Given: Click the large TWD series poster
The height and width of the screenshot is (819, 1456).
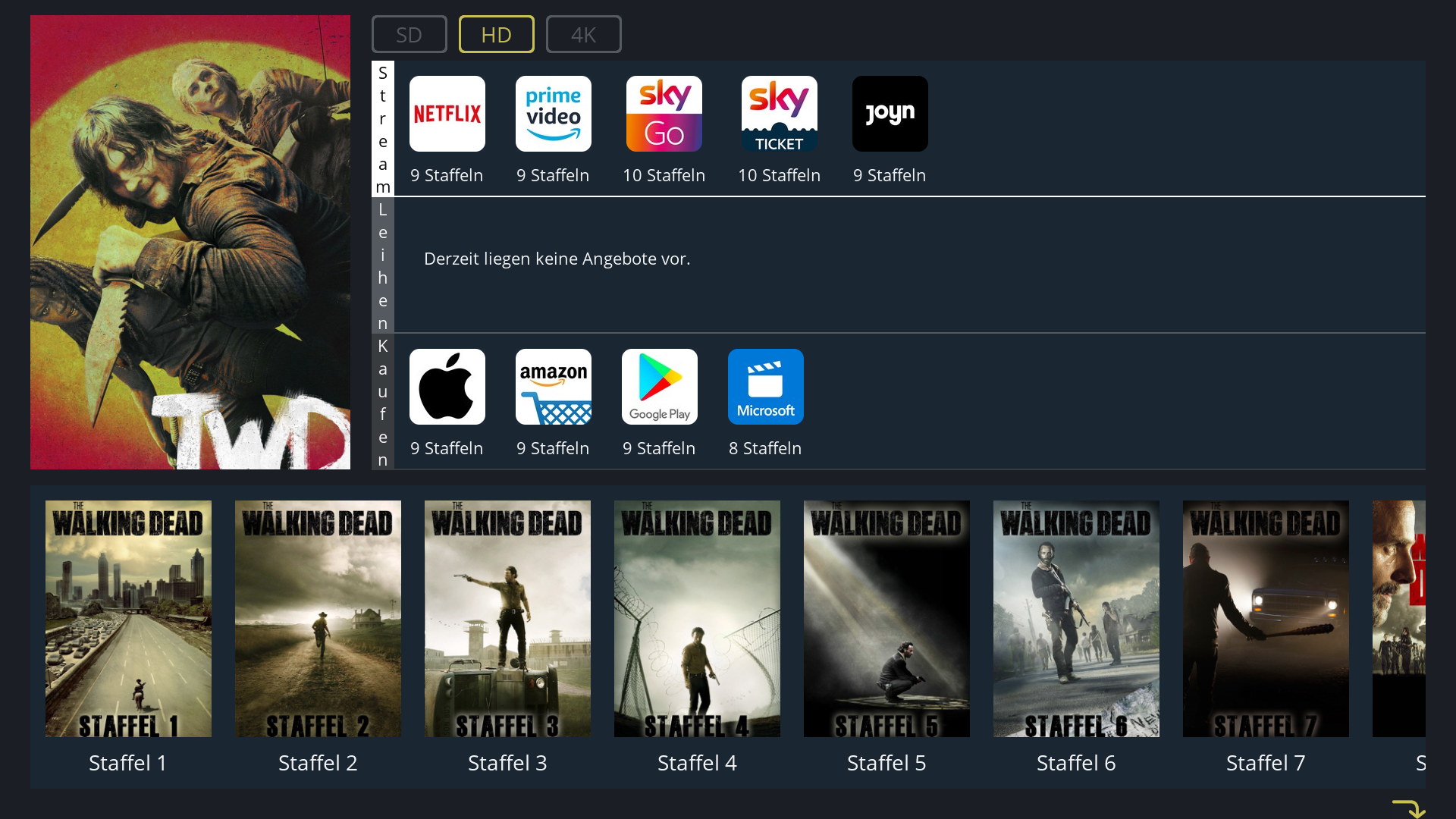Looking at the screenshot, I should click(190, 242).
